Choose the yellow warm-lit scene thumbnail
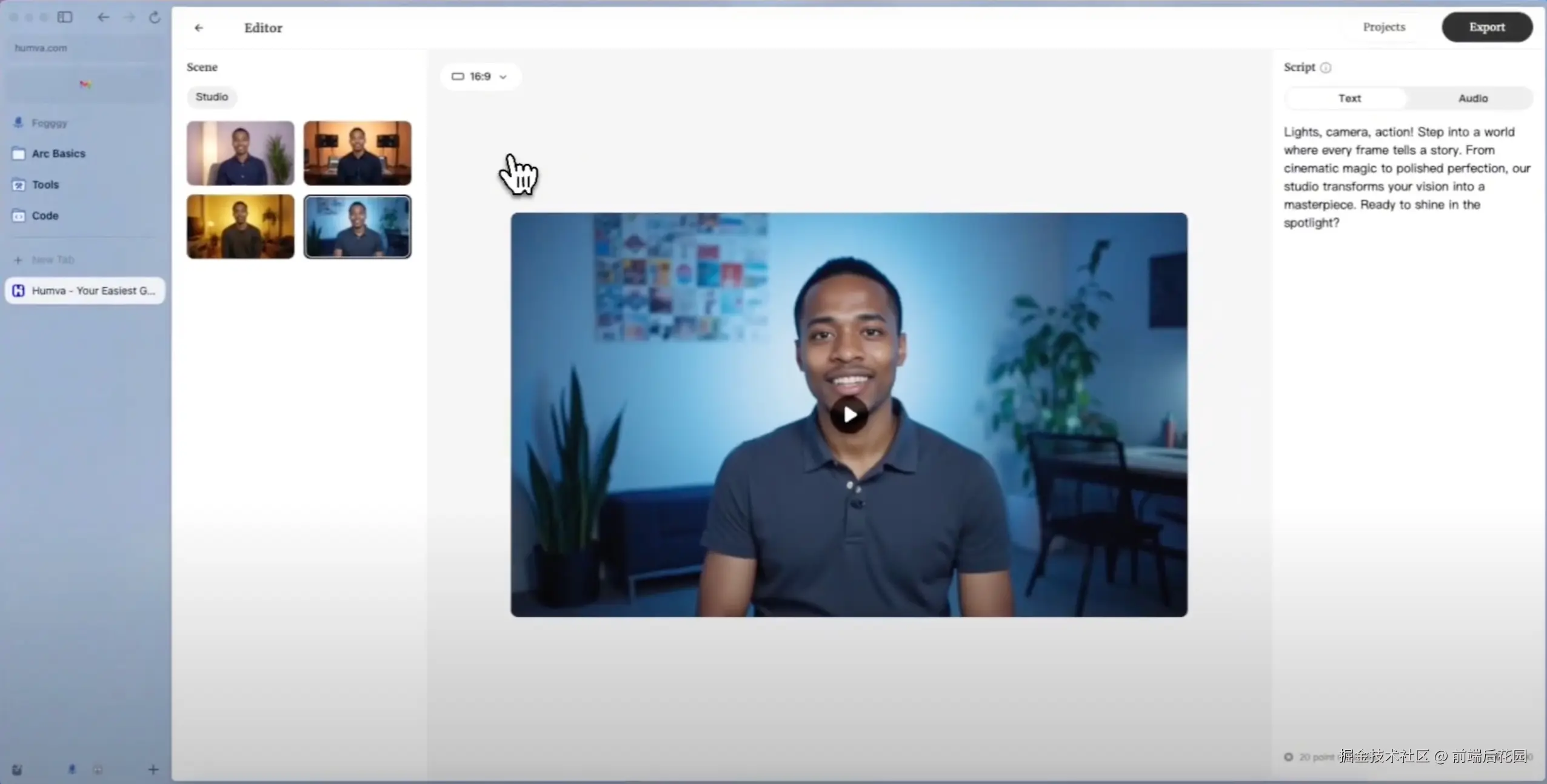1547x784 pixels. pyautogui.click(x=241, y=227)
